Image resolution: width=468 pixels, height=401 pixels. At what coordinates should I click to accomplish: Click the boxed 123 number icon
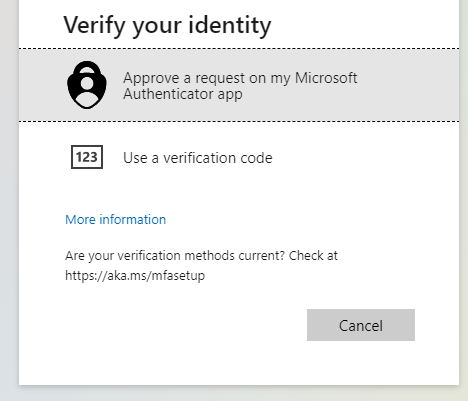coord(87,157)
